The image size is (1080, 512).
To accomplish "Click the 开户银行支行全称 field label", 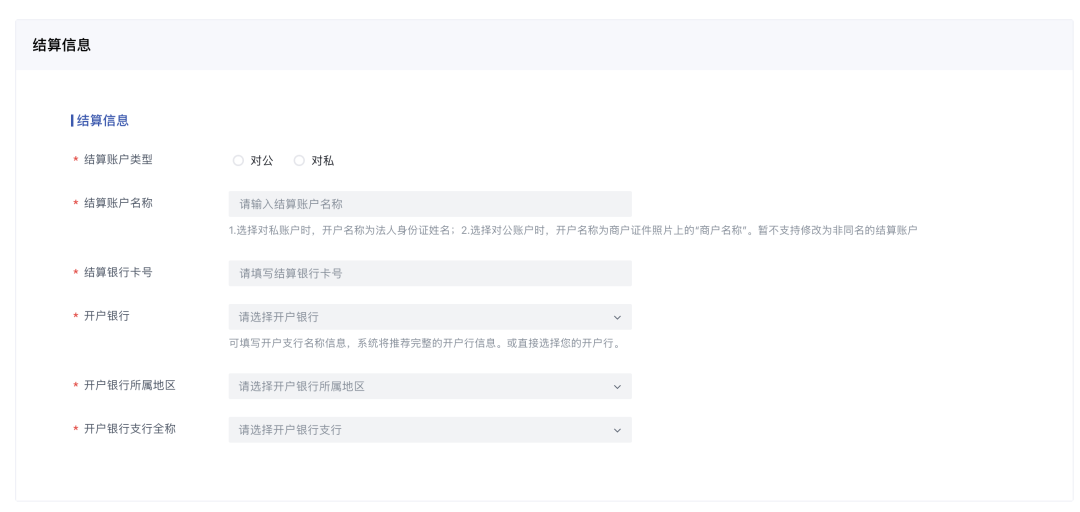I will coord(130,429).
